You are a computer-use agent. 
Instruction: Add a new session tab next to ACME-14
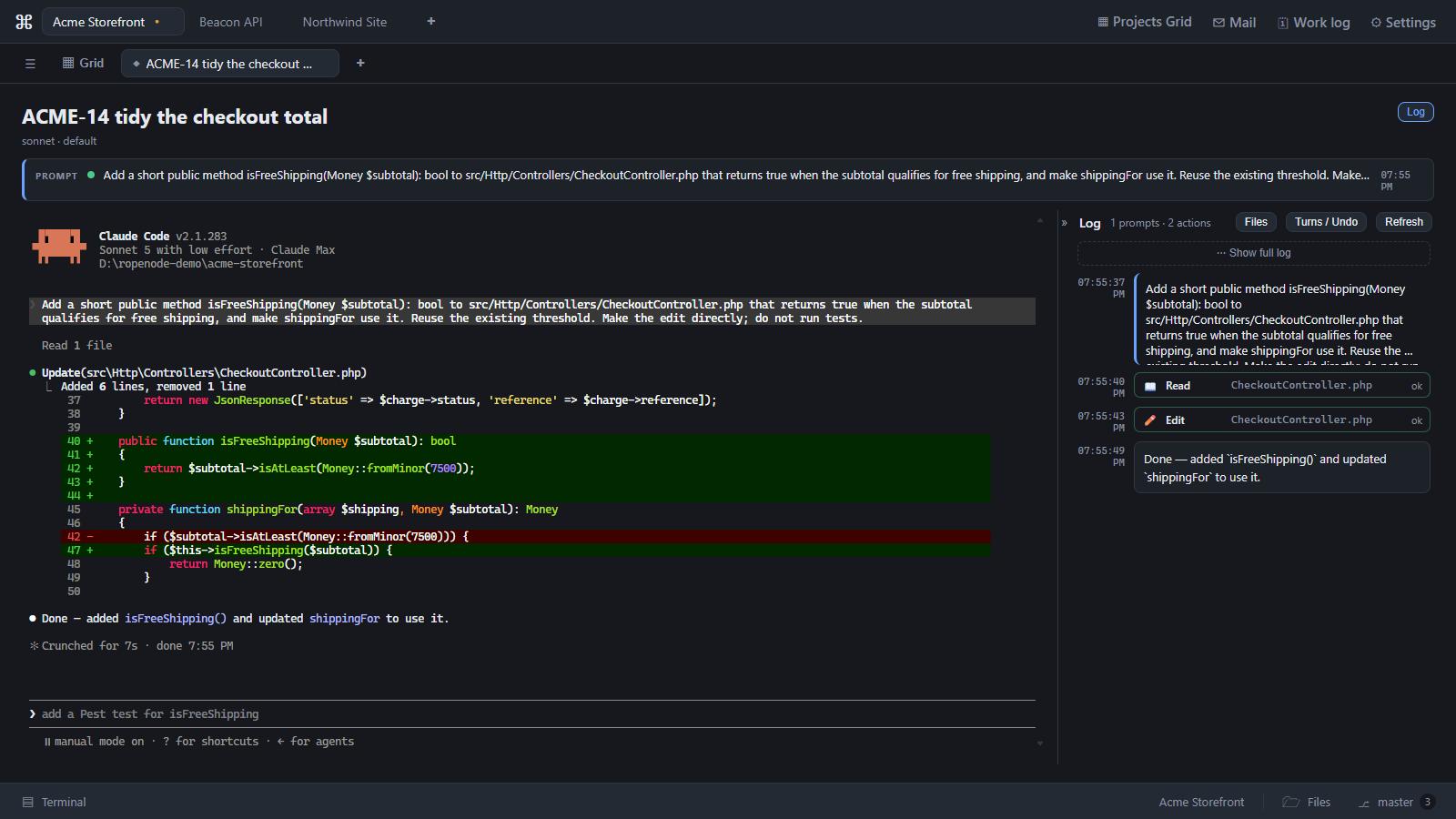tap(360, 63)
